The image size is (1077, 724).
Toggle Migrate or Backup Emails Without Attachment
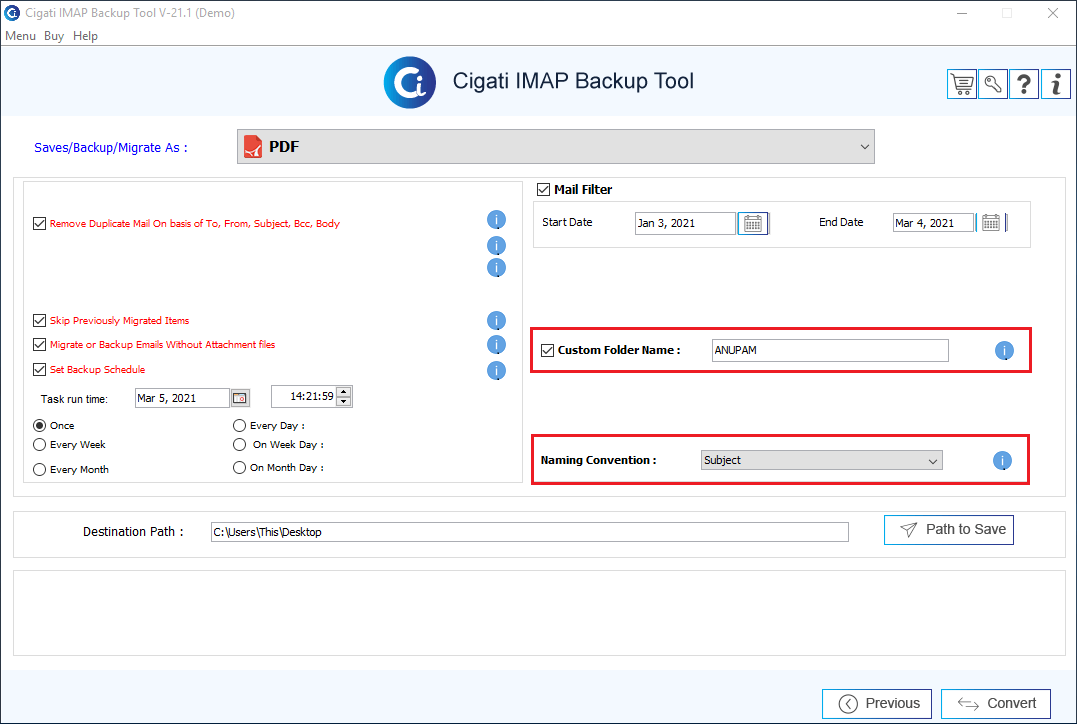click(x=40, y=345)
